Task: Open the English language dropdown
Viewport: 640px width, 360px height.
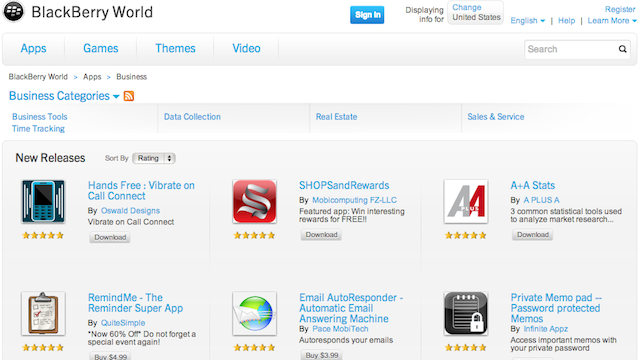Action: click(527, 21)
